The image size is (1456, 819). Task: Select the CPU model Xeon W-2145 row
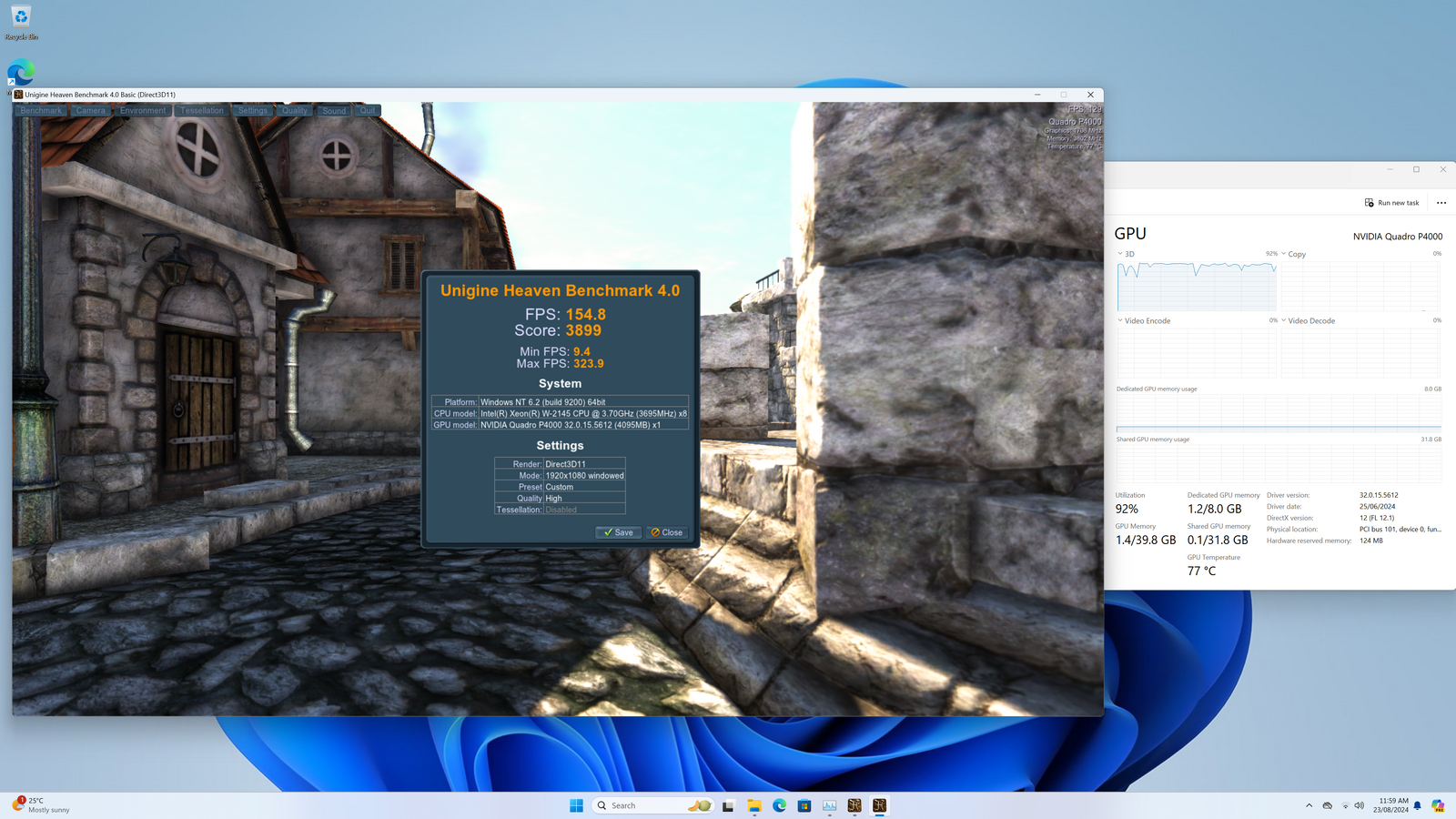click(x=560, y=413)
